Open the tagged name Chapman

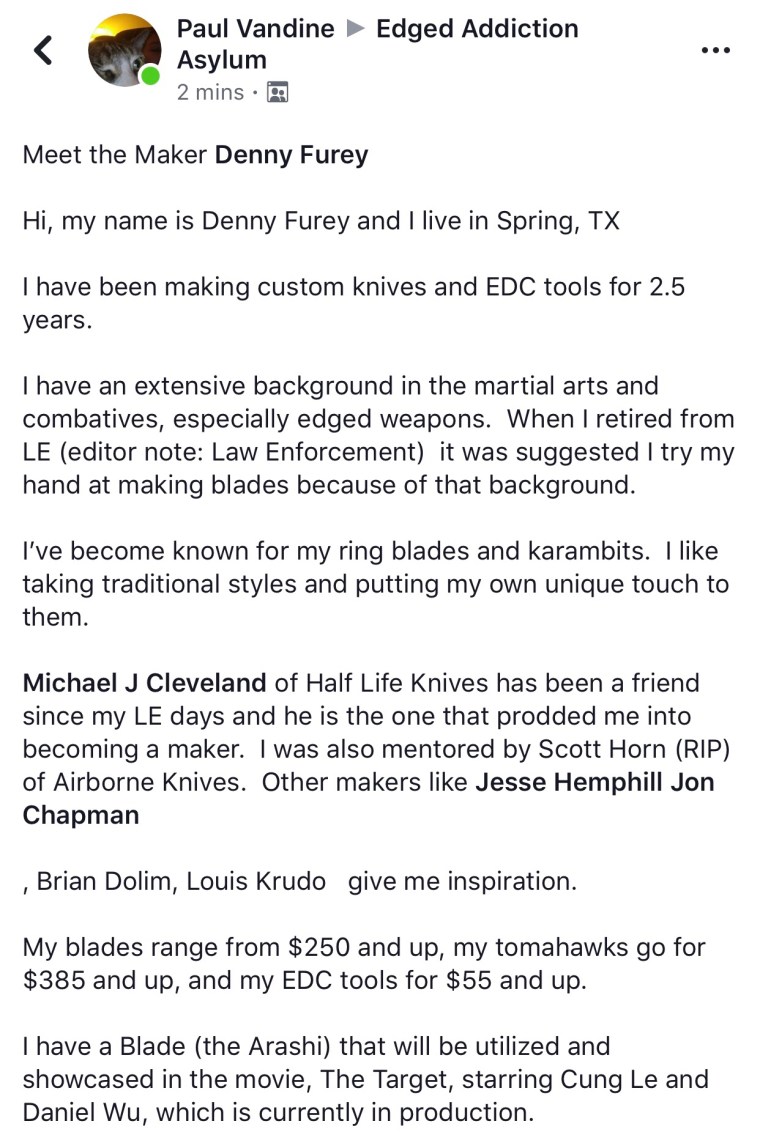pyautogui.click(x=81, y=815)
